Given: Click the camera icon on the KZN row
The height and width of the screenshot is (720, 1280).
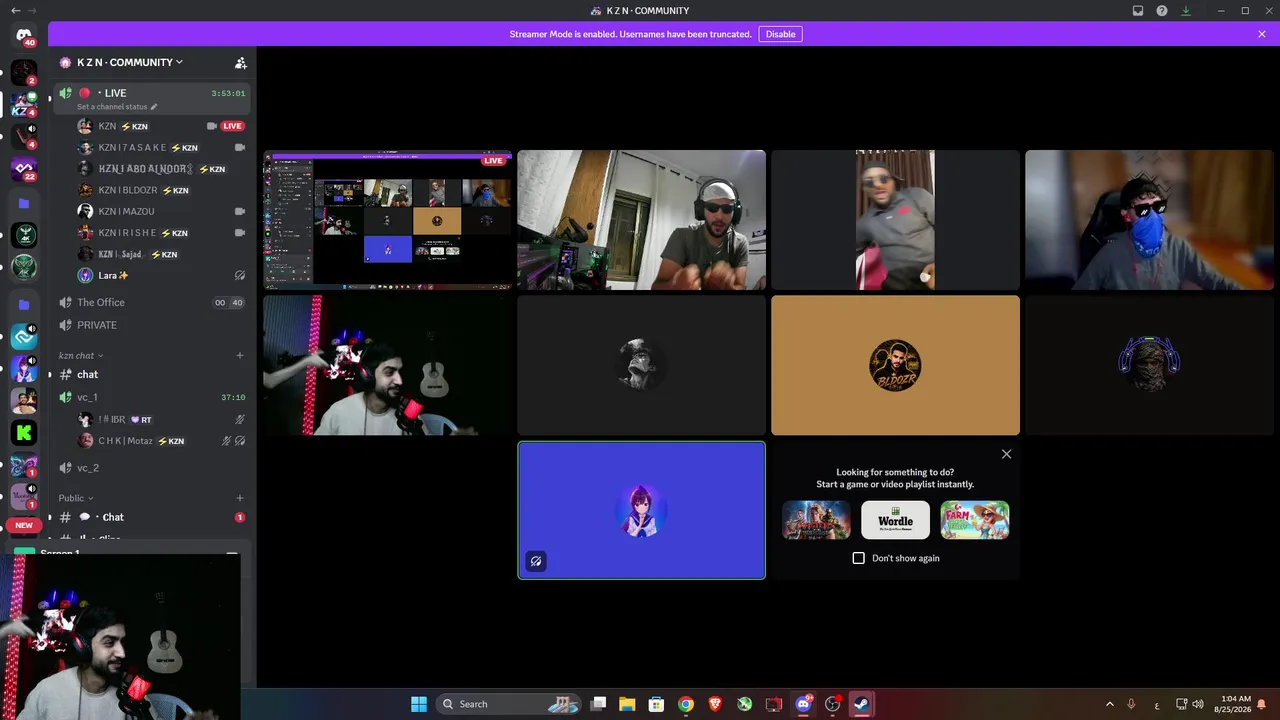Looking at the screenshot, I should pos(211,126).
